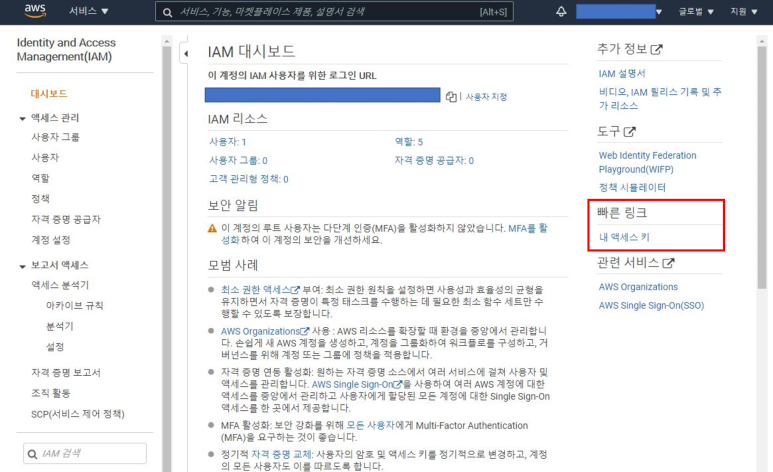Open SCP(서비스 제어 정책) in sidebar
The height and width of the screenshot is (472, 773).
(x=78, y=414)
